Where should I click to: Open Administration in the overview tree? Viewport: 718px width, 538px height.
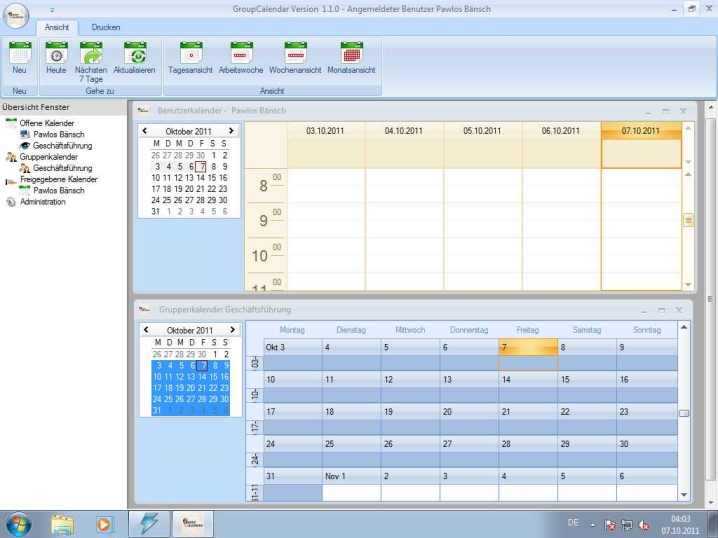point(42,201)
